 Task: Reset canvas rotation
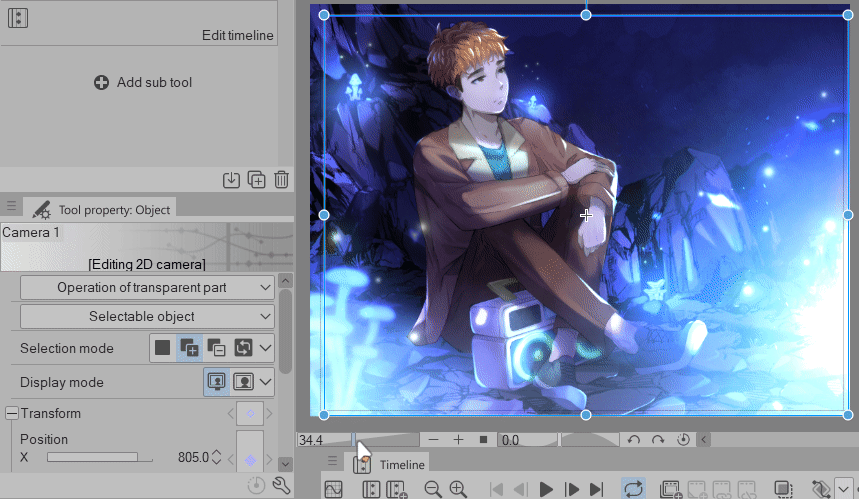point(683,440)
